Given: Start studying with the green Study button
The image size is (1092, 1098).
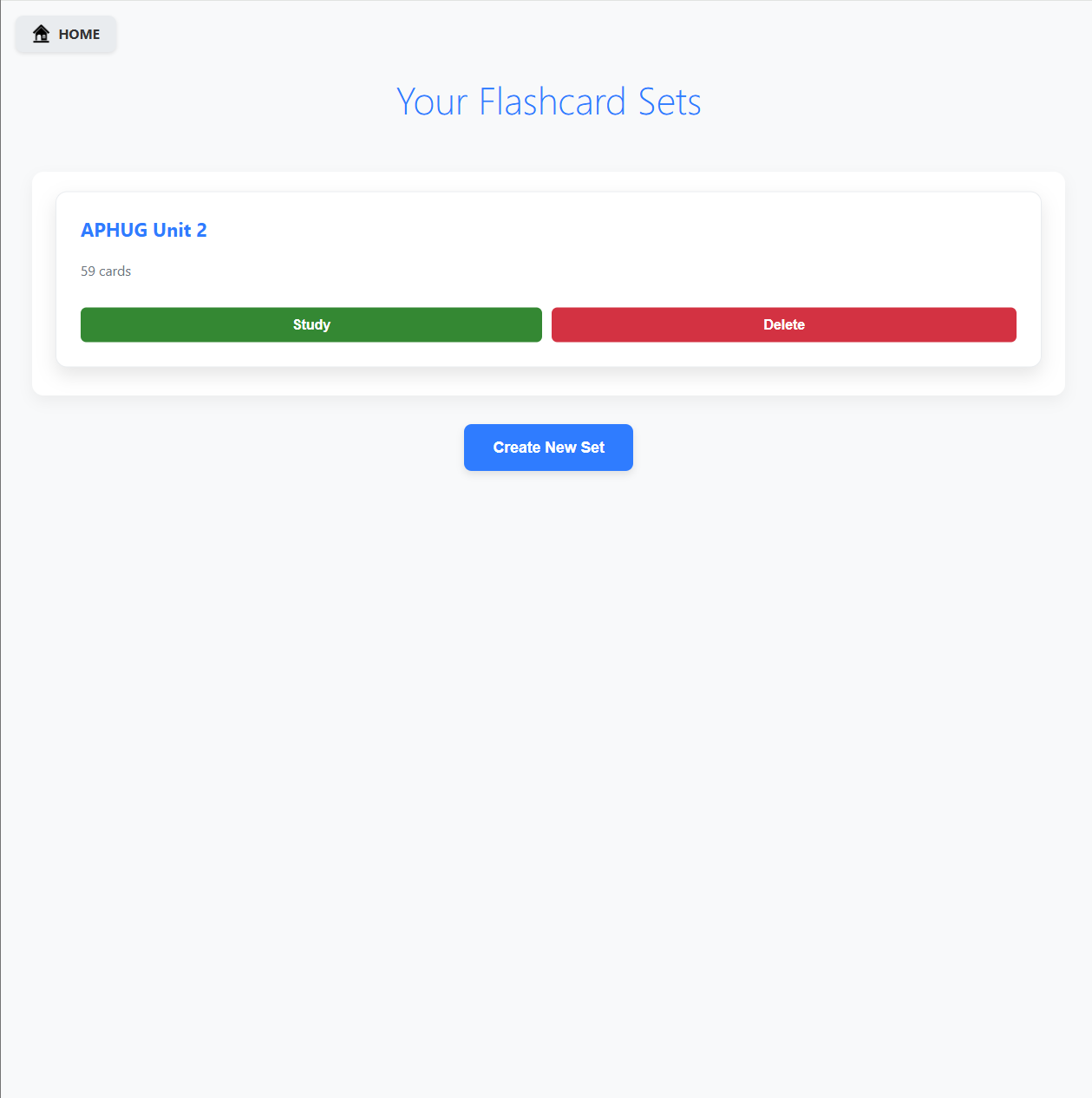Looking at the screenshot, I should (x=311, y=324).
